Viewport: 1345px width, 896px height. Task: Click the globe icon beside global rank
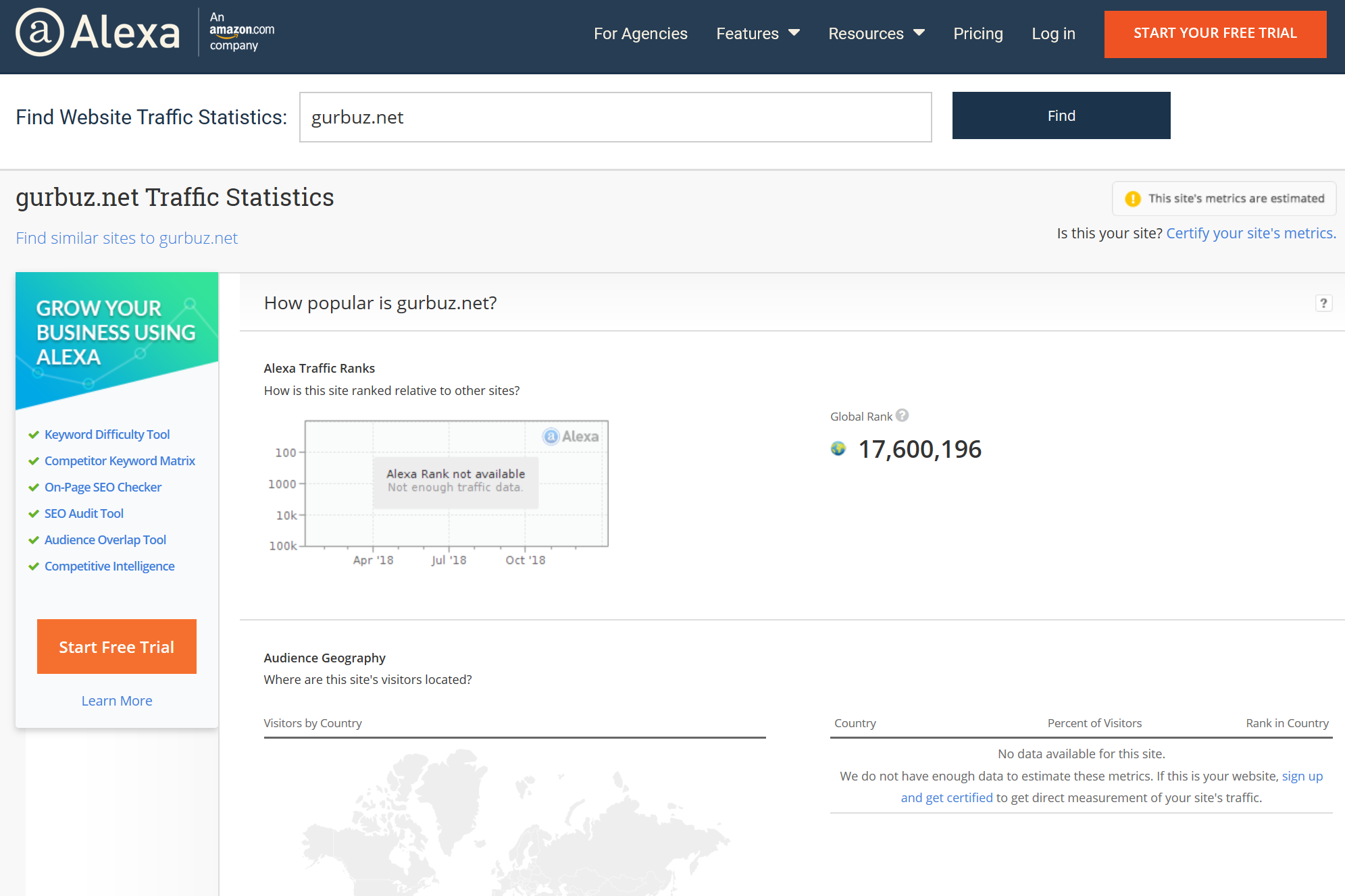click(x=838, y=448)
